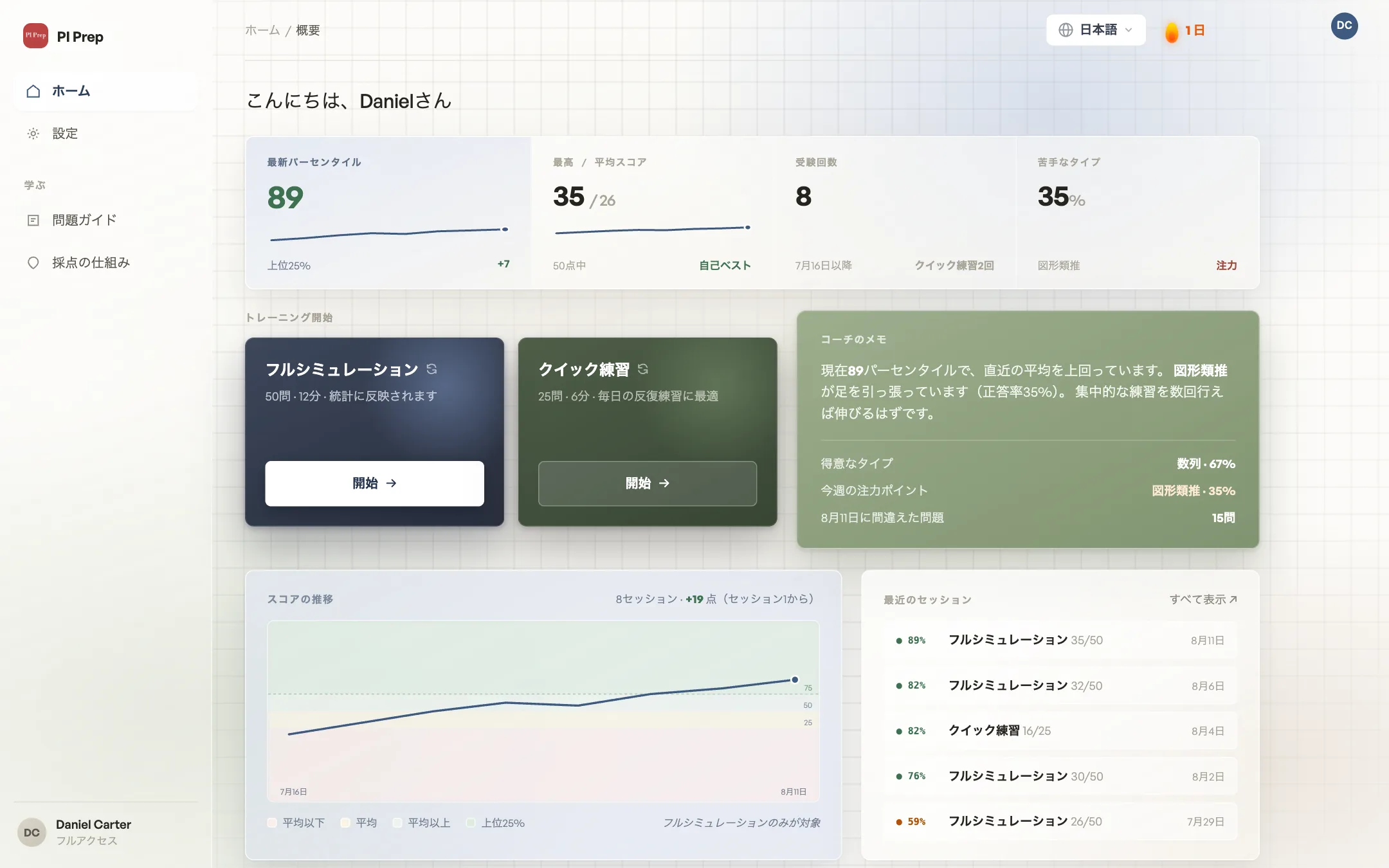Click the flame streak icon
The height and width of the screenshot is (868, 1389).
1172,32
